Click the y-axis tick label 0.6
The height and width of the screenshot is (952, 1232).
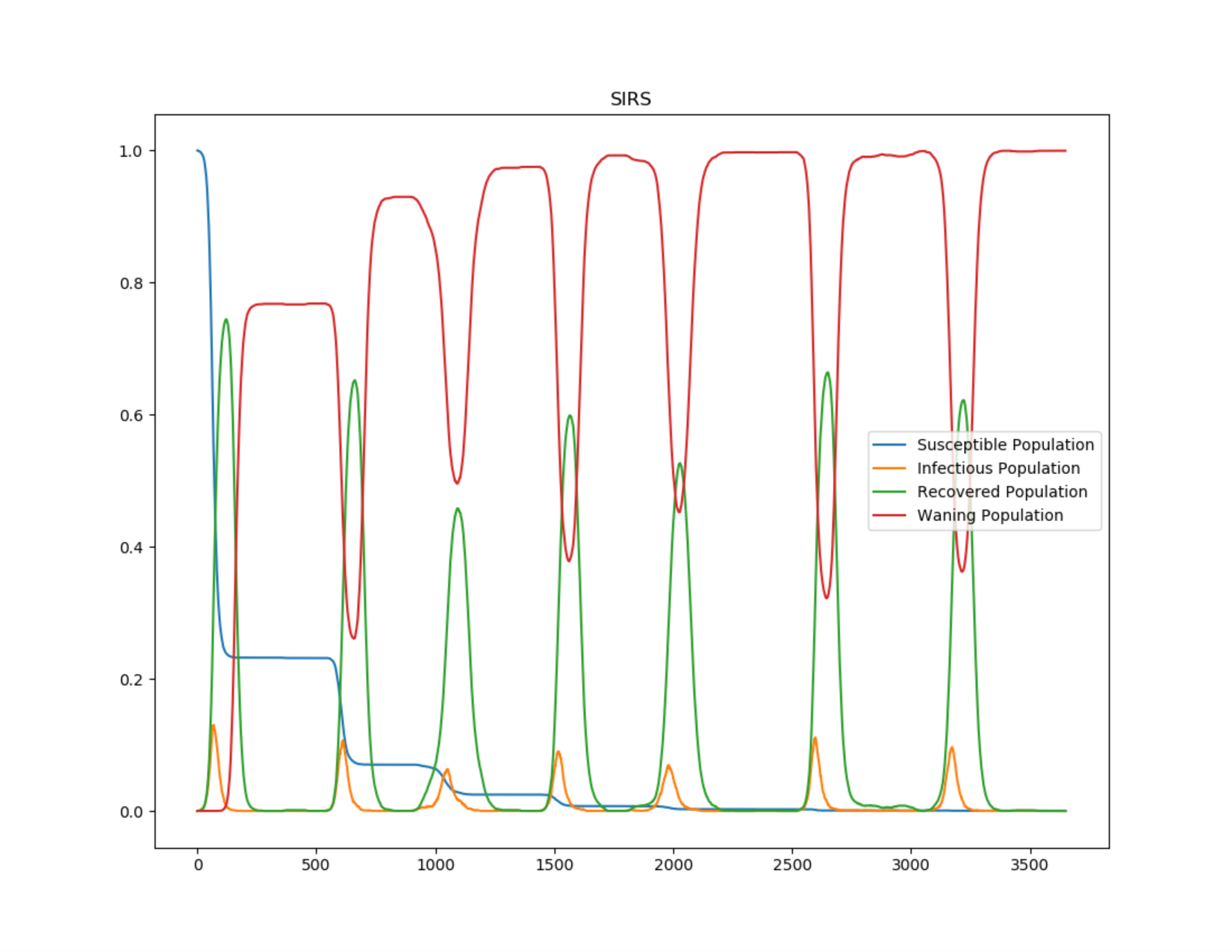[131, 416]
